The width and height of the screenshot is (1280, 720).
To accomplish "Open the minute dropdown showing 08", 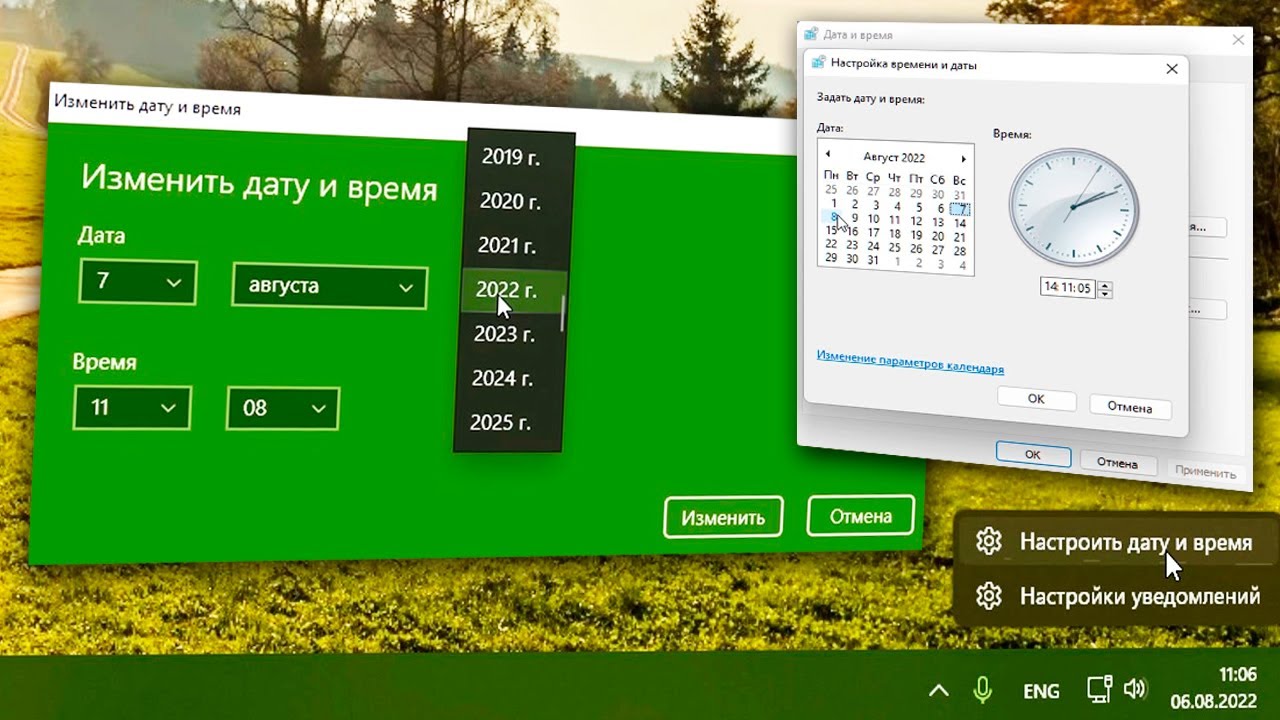I will [x=283, y=409].
